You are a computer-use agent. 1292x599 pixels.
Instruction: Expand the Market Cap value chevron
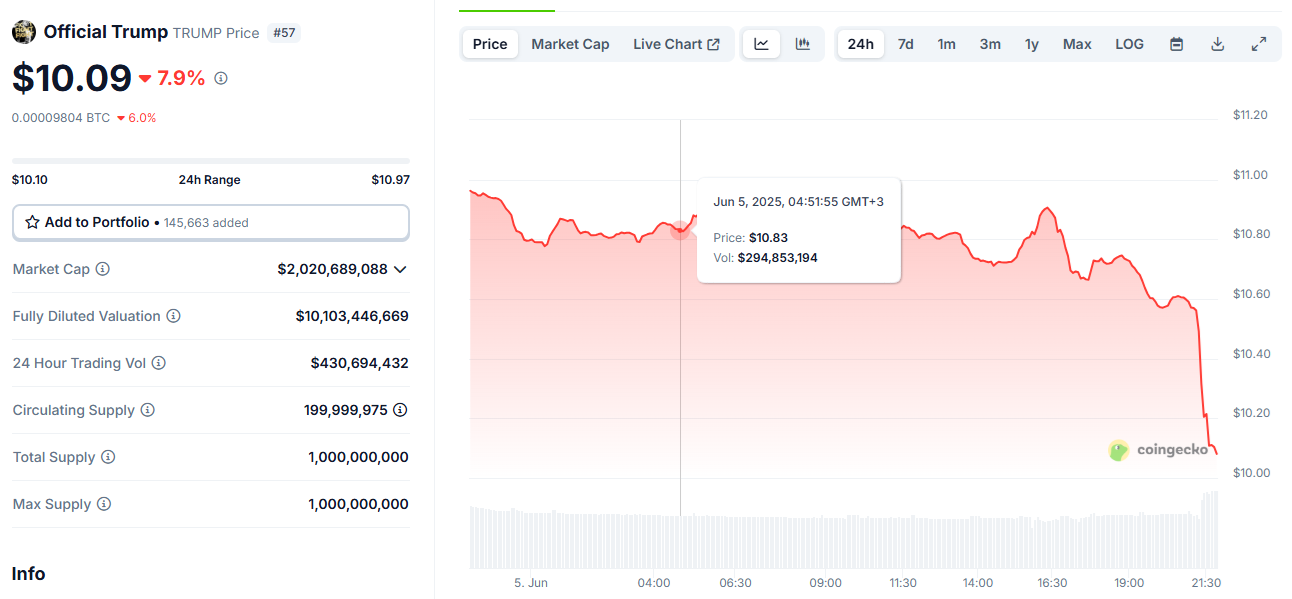400,269
